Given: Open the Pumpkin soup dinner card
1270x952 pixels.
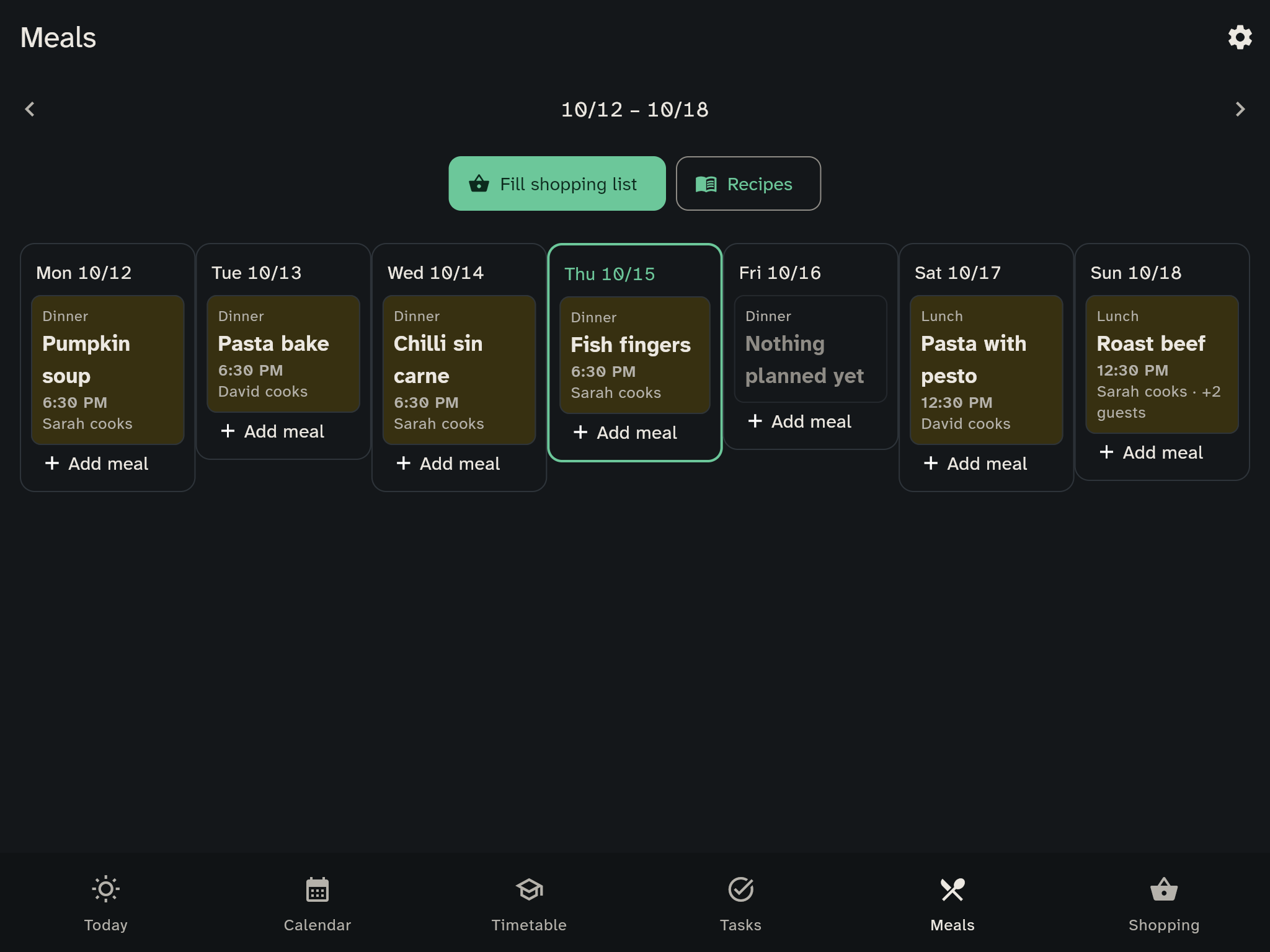Looking at the screenshot, I should 108,370.
